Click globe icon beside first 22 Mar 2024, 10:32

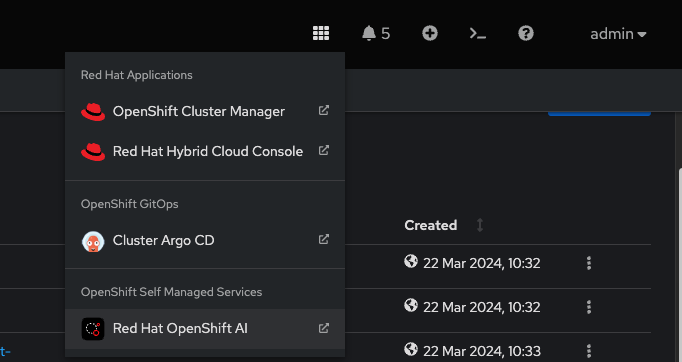(x=411, y=261)
